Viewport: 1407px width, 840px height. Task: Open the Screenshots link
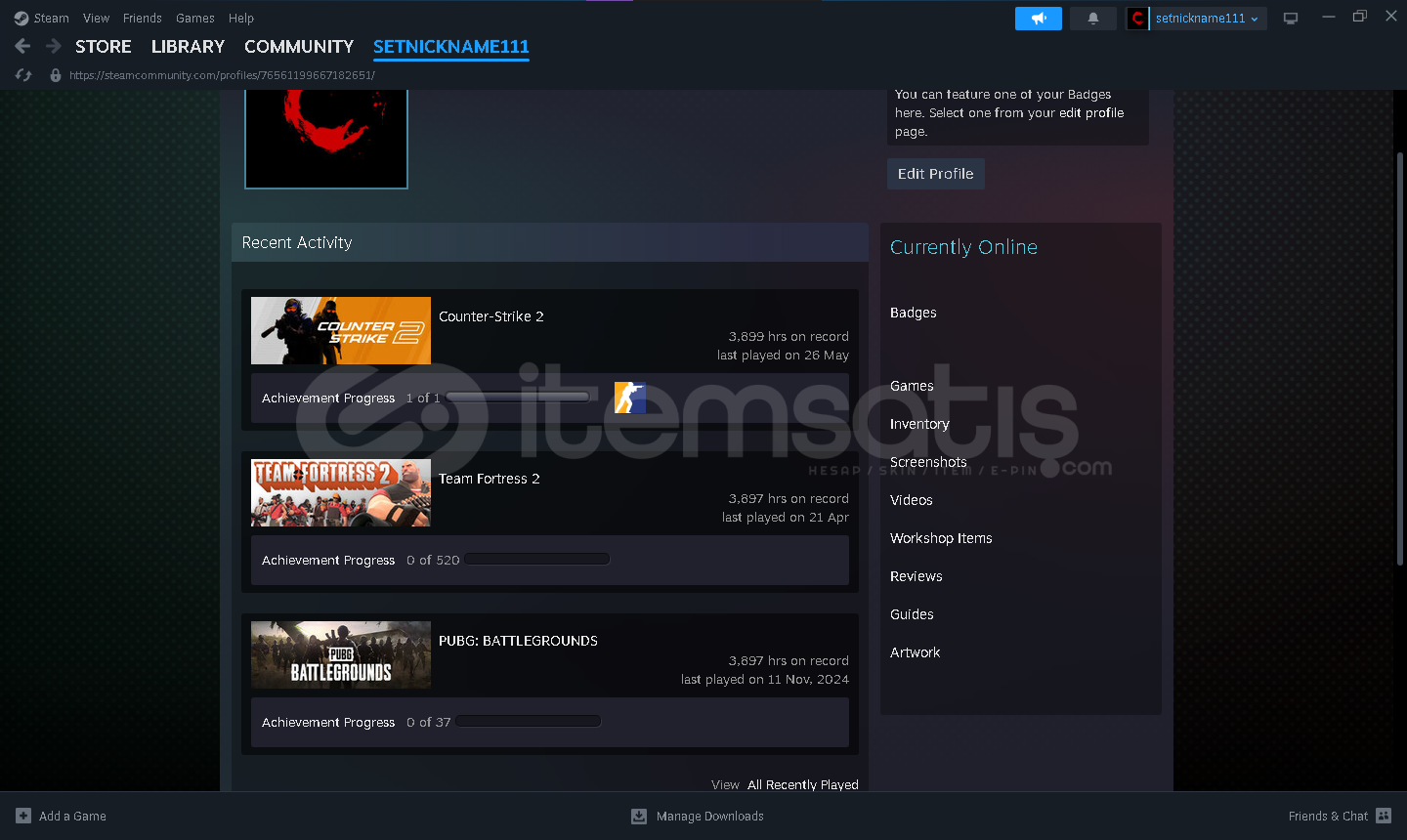[928, 462]
